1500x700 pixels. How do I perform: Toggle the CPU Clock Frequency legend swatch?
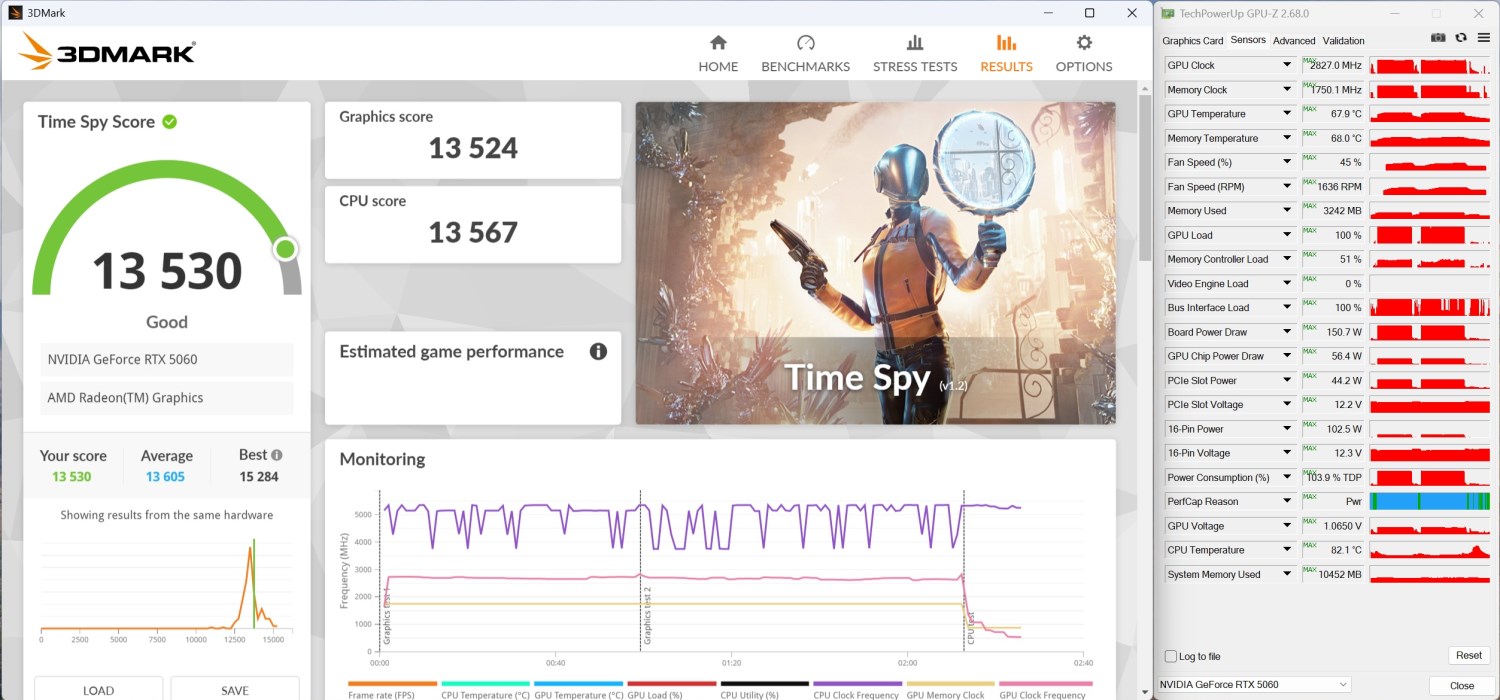(857, 684)
